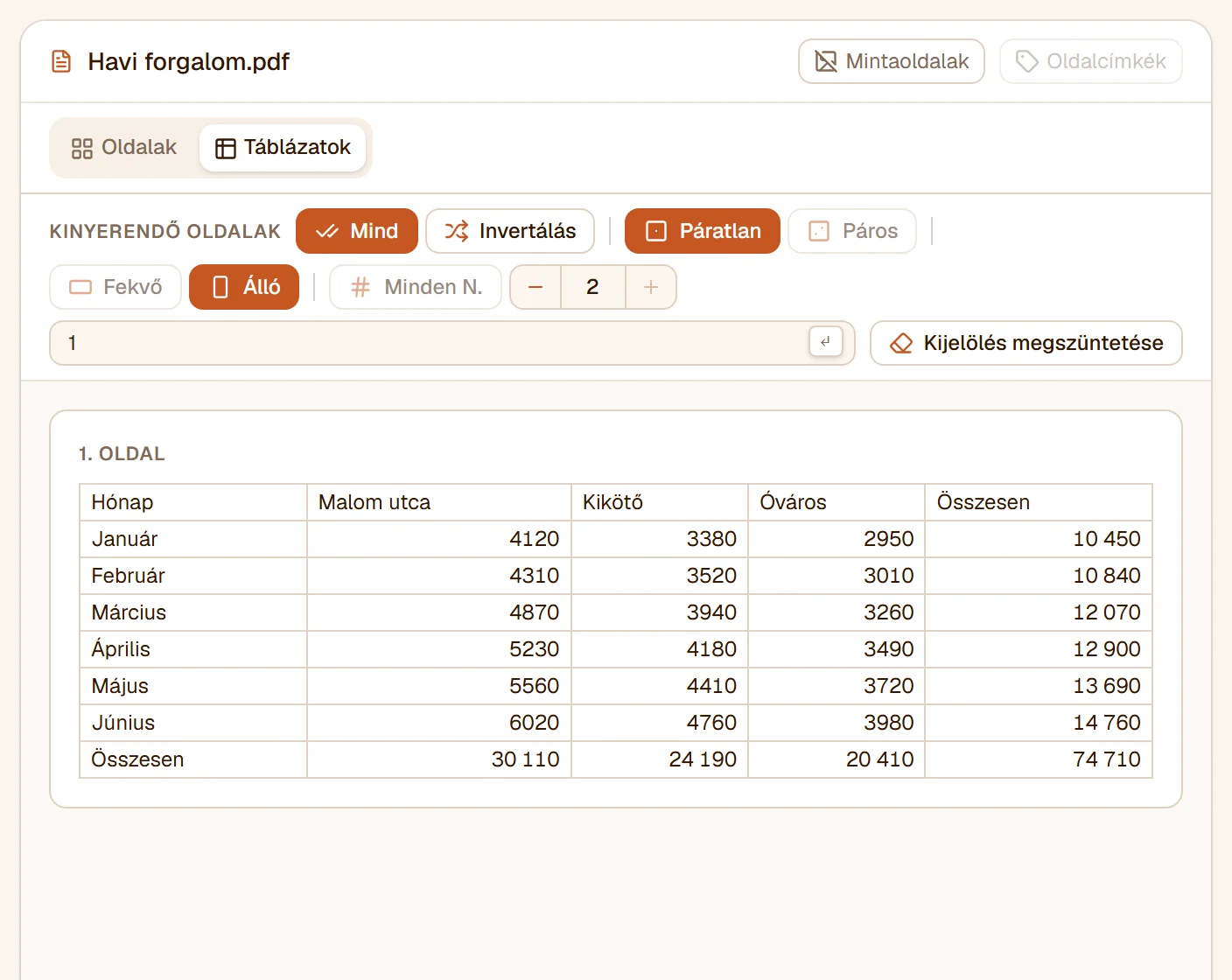Click Kijelölés megszüntetése to clear selection
1232x980 pixels.
click(x=1026, y=343)
